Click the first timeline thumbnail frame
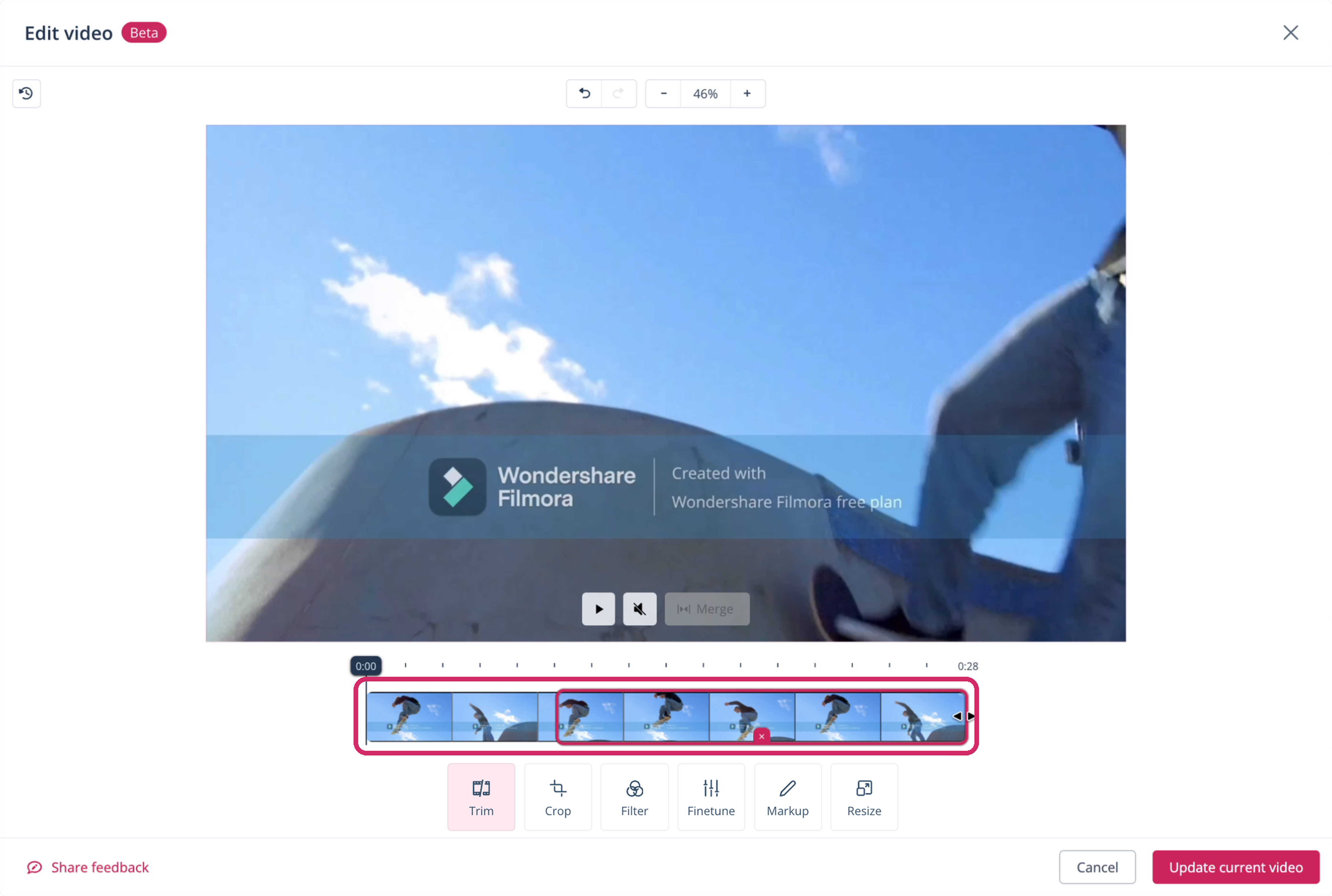The width and height of the screenshot is (1332, 896). point(409,717)
